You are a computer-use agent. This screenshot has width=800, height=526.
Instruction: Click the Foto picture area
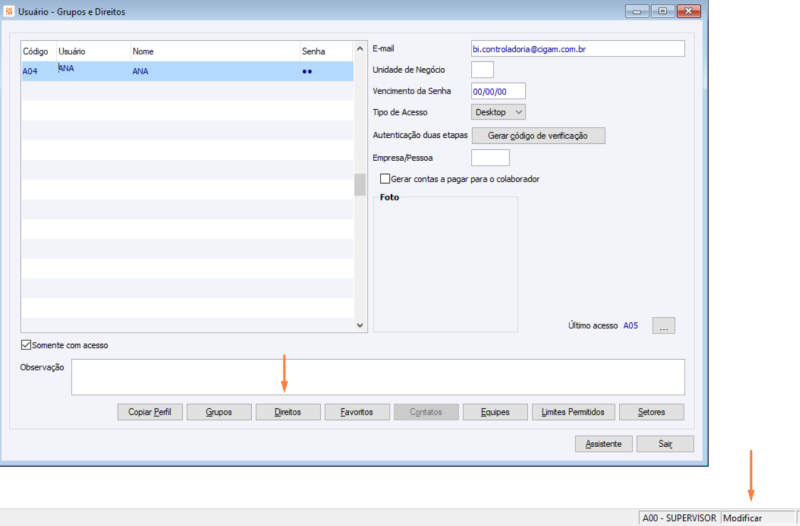[445, 265]
